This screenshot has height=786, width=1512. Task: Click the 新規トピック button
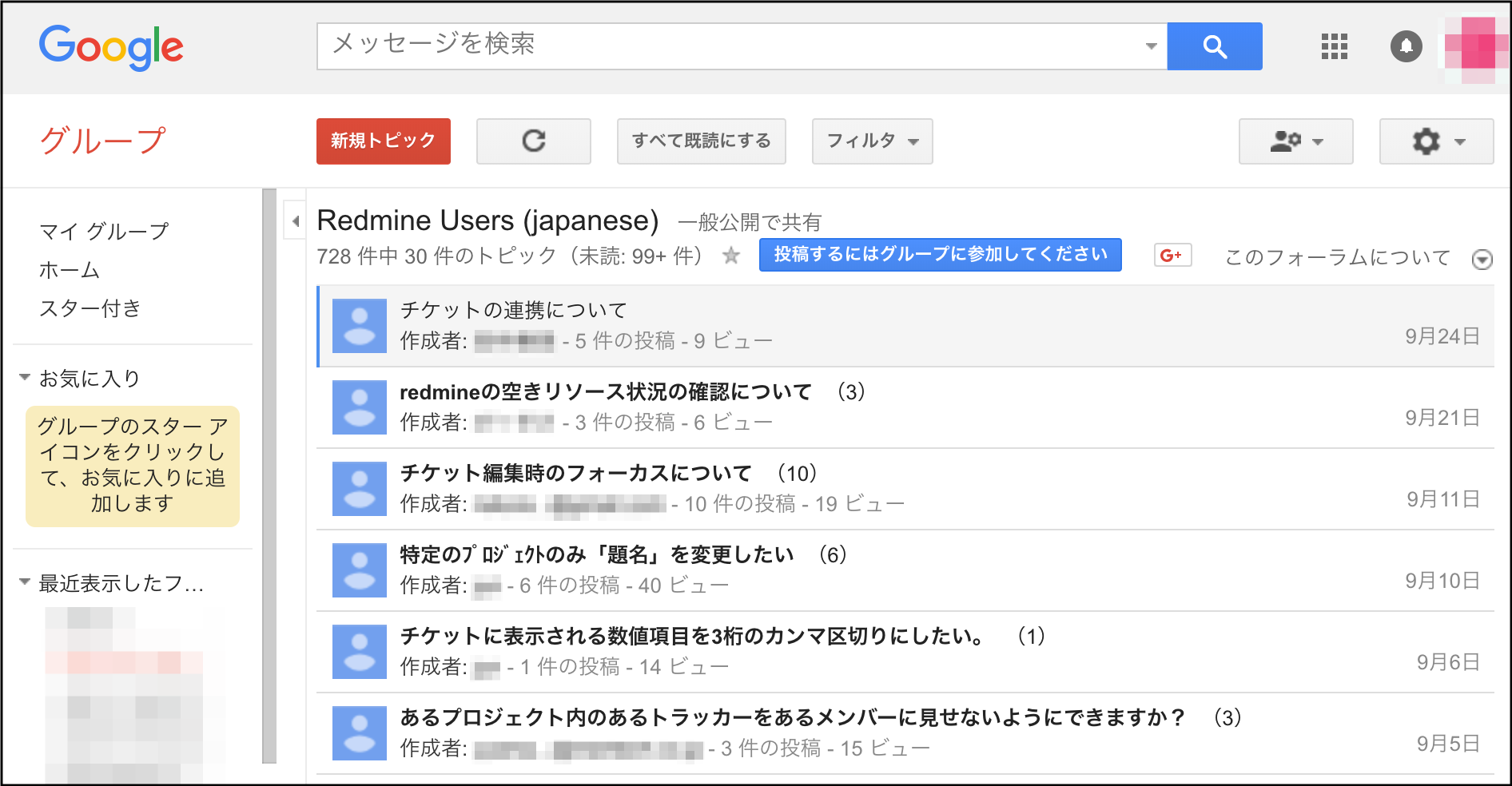pyautogui.click(x=384, y=141)
